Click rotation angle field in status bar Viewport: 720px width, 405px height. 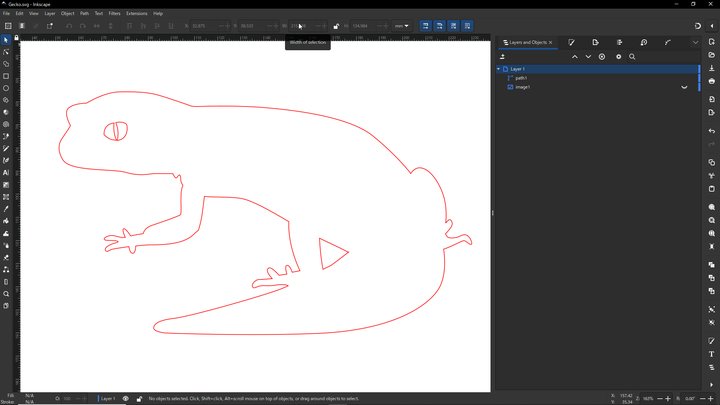coord(690,399)
